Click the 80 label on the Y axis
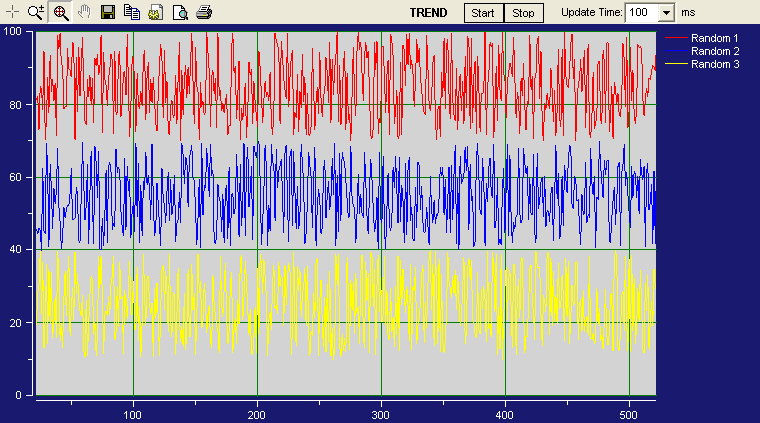The image size is (760, 423). (16, 104)
